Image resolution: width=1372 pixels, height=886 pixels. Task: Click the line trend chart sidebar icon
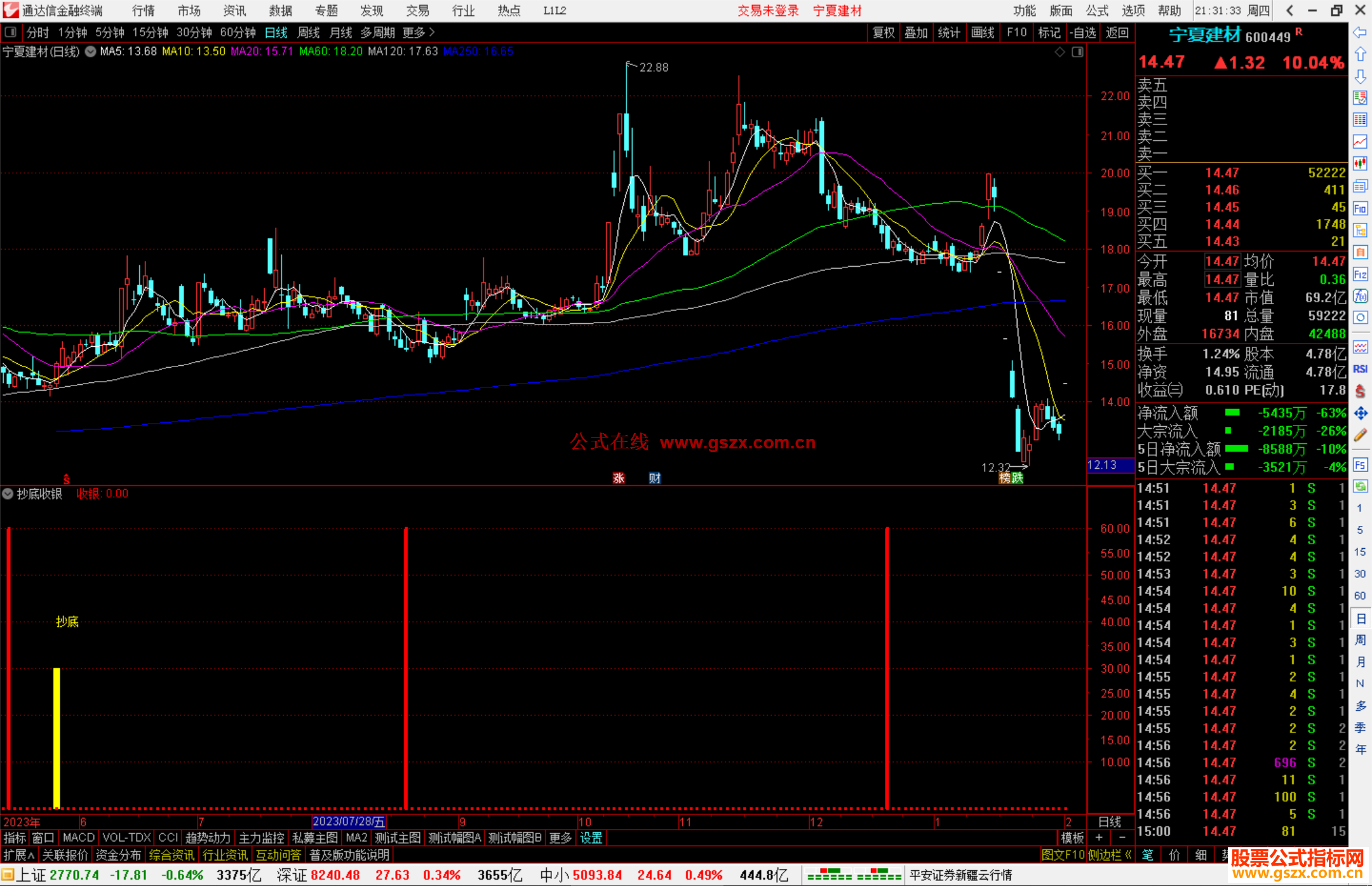pos(1360,141)
